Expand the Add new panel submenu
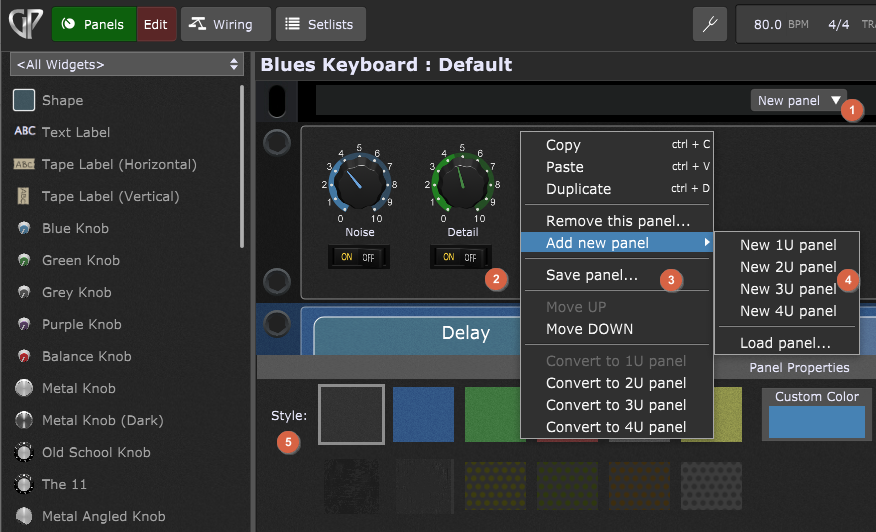The width and height of the screenshot is (876, 532). [617, 243]
